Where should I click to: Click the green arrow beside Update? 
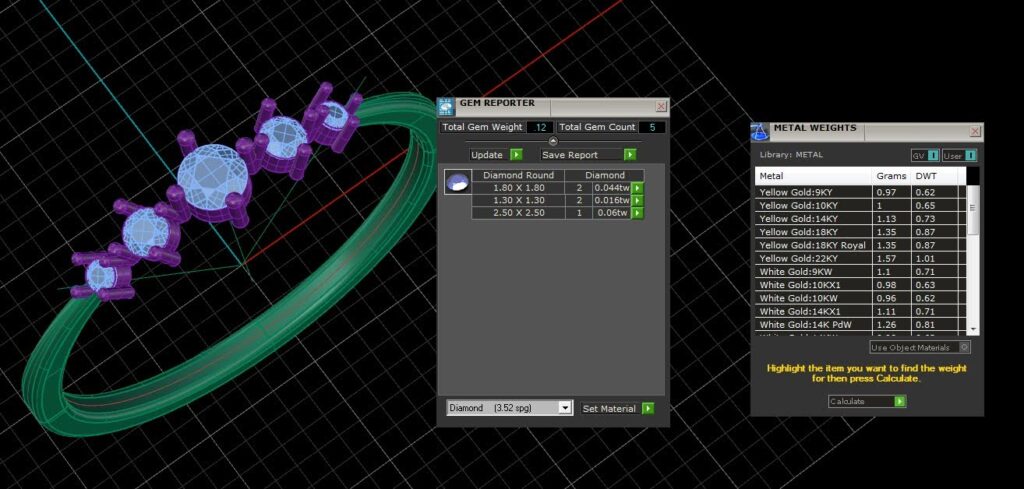tap(516, 155)
